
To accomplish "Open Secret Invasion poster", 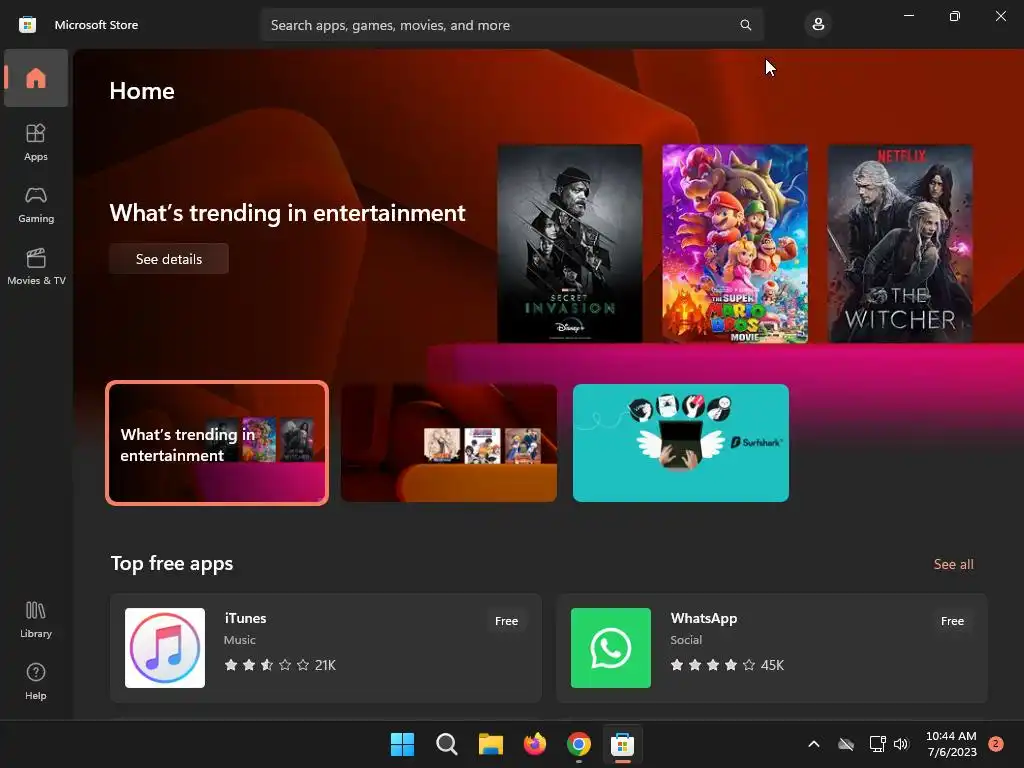I will click(569, 244).
